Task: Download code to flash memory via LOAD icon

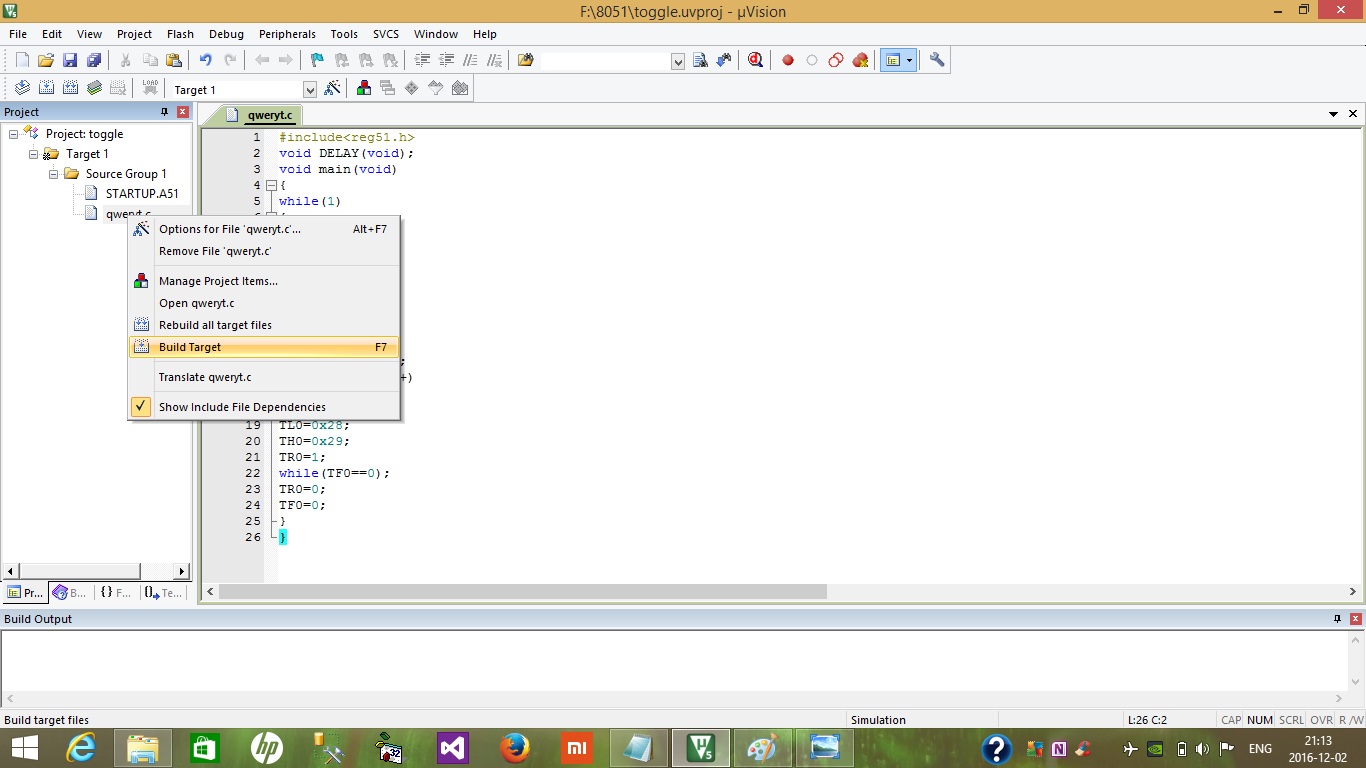Action: [x=149, y=87]
